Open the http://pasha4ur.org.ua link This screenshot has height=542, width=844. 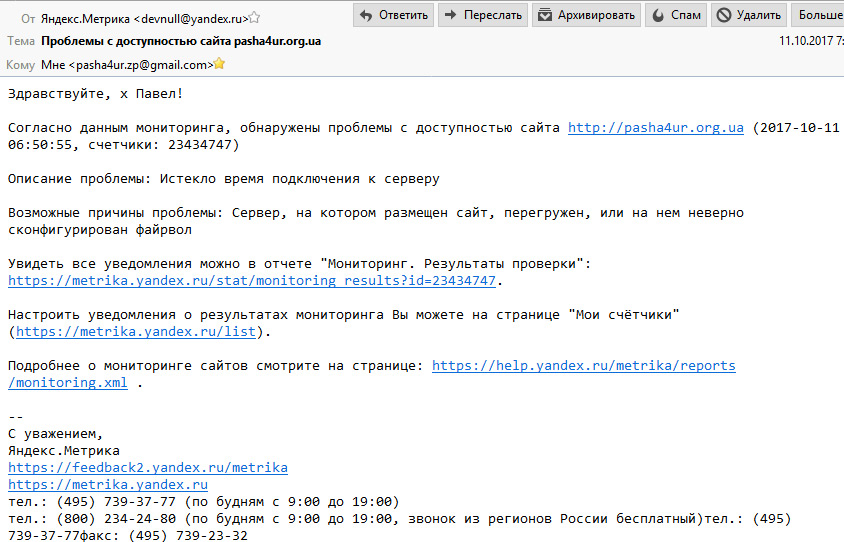[656, 128]
